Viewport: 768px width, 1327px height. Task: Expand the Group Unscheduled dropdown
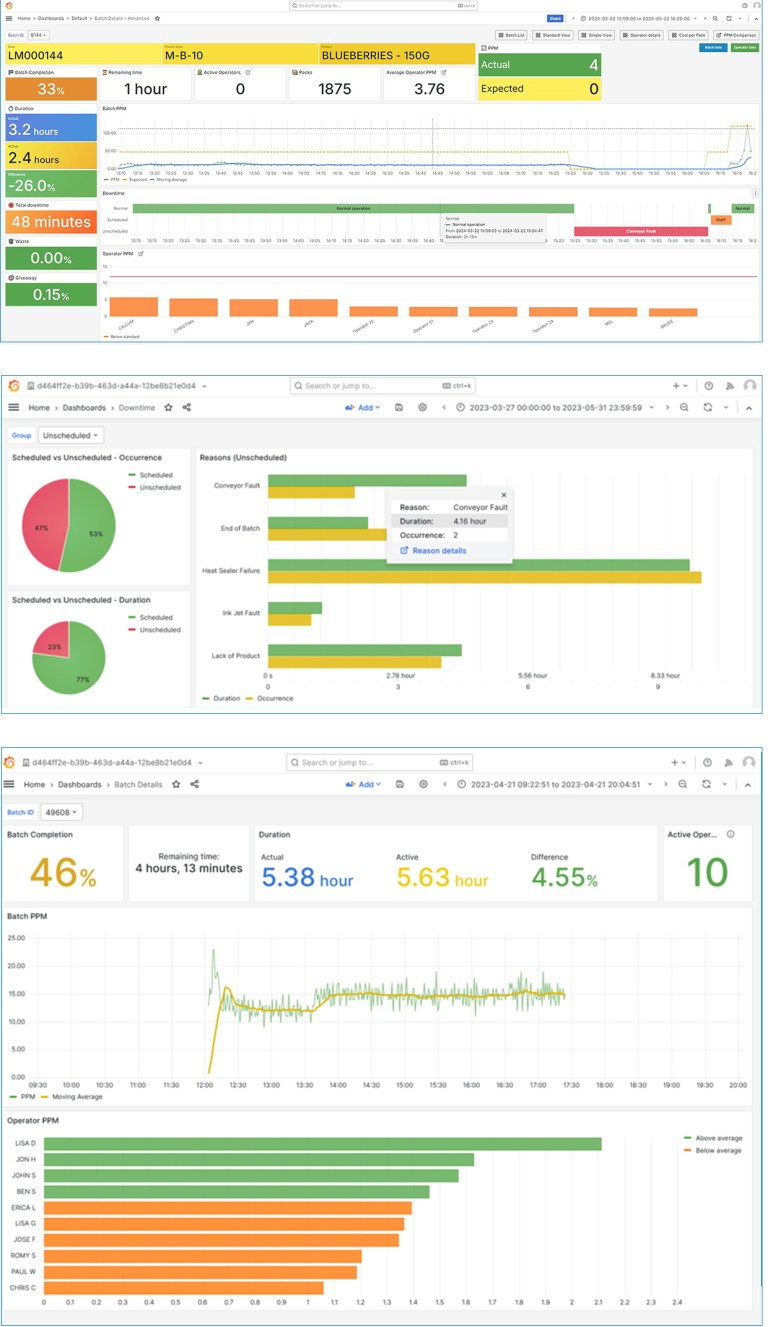point(70,435)
